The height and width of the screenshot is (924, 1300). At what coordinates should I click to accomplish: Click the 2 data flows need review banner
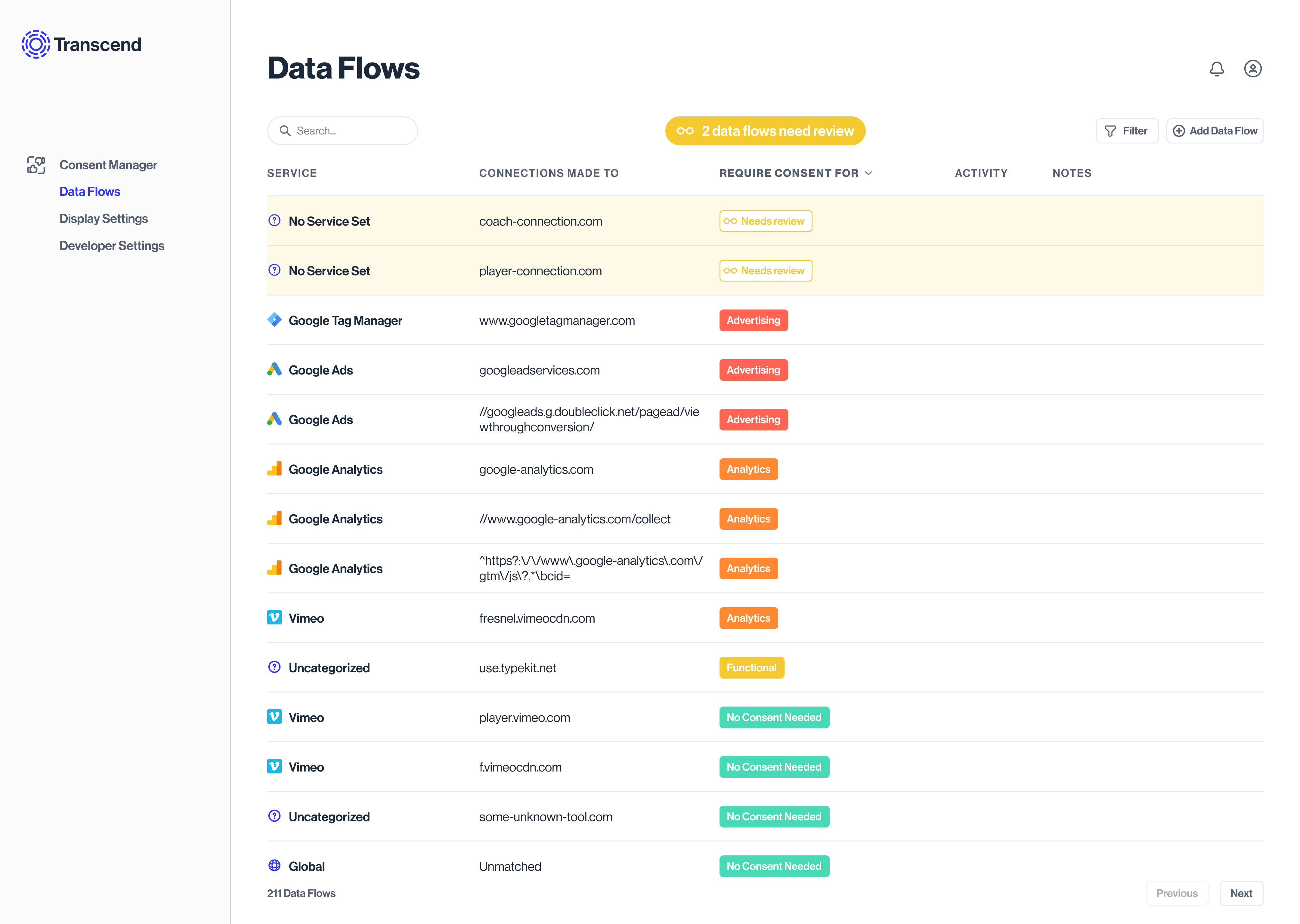[x=766, y=131]
